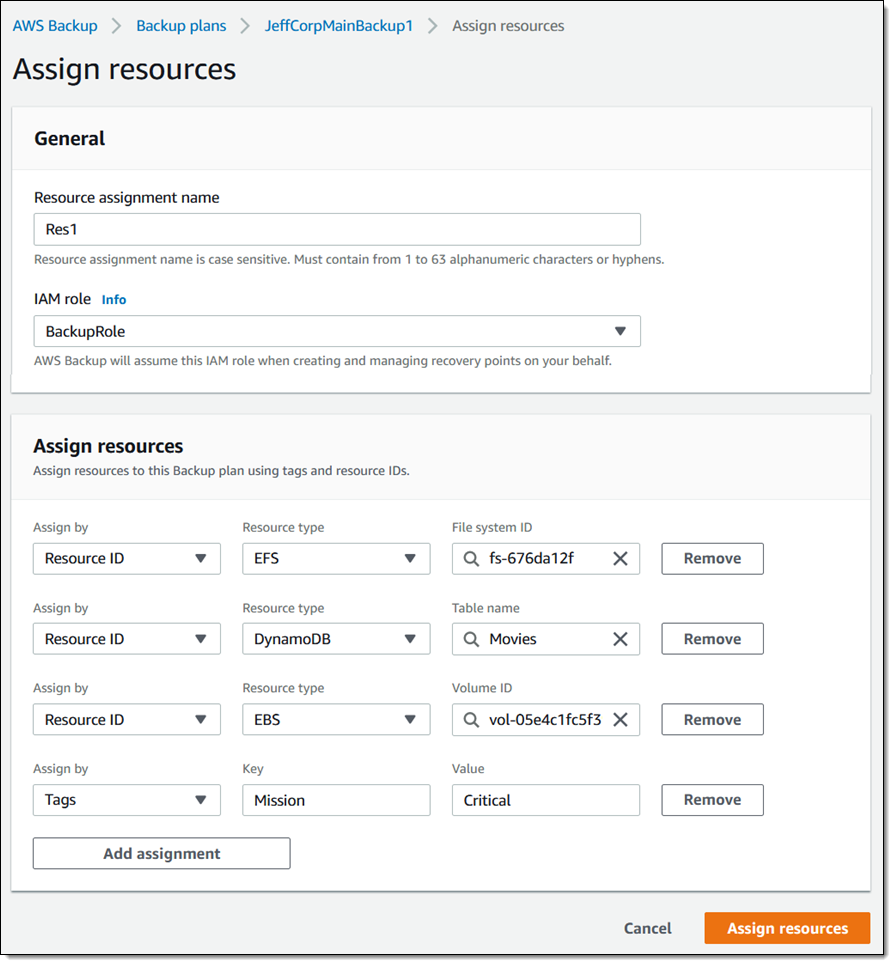Screen dimensions: 894x965
Task: Cancel the resource assignment
Action: 647,928
